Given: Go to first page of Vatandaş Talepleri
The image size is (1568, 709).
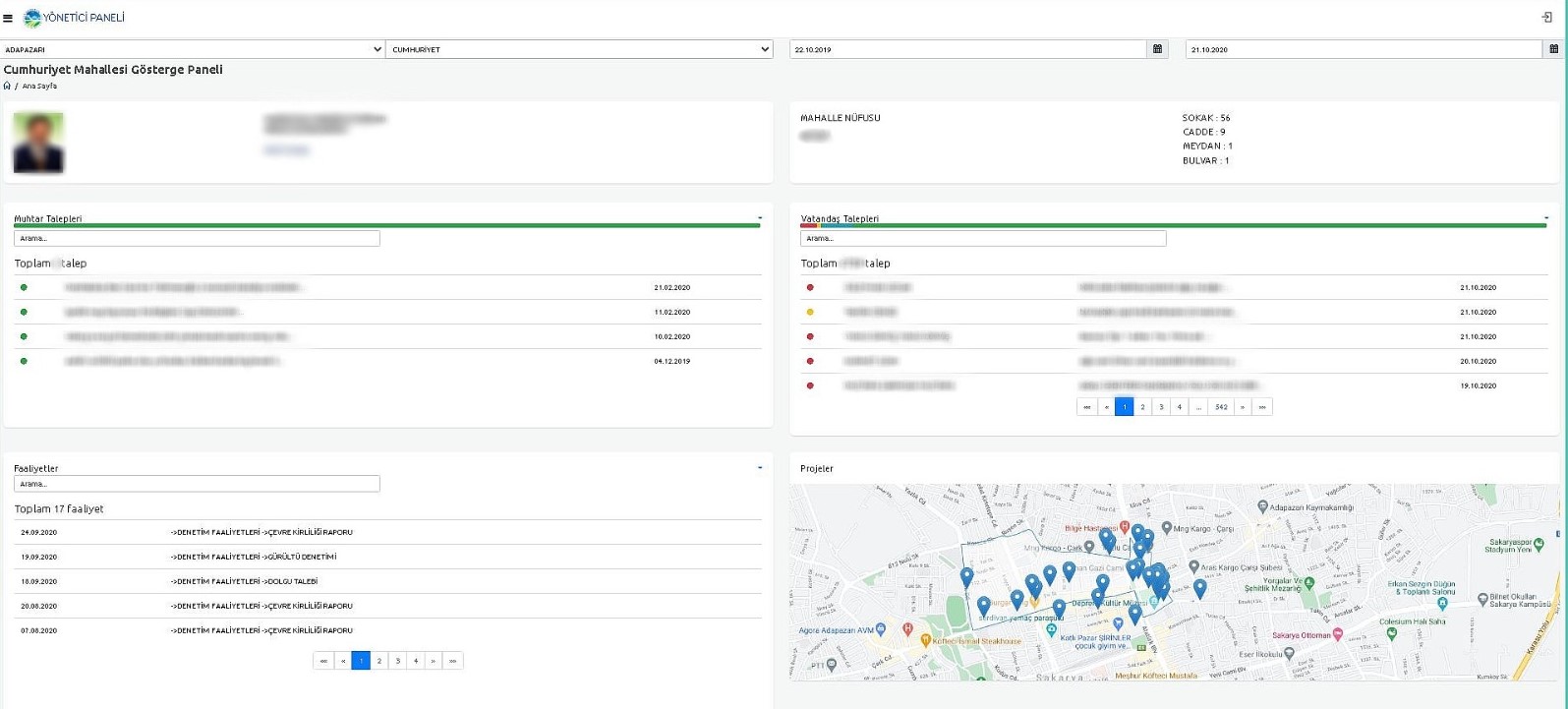Looking at the screenshot, I should pyautogui.click(x=1087, y=406).
